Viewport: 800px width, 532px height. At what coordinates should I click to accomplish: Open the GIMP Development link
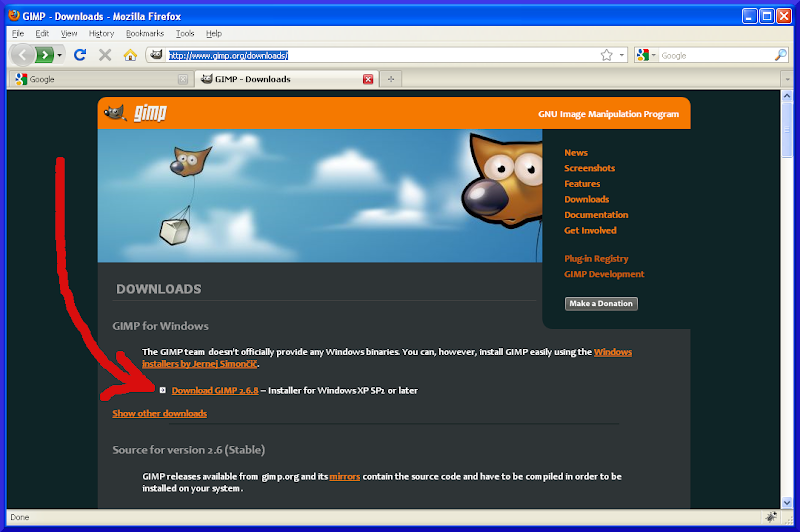(x=604, y=274)
